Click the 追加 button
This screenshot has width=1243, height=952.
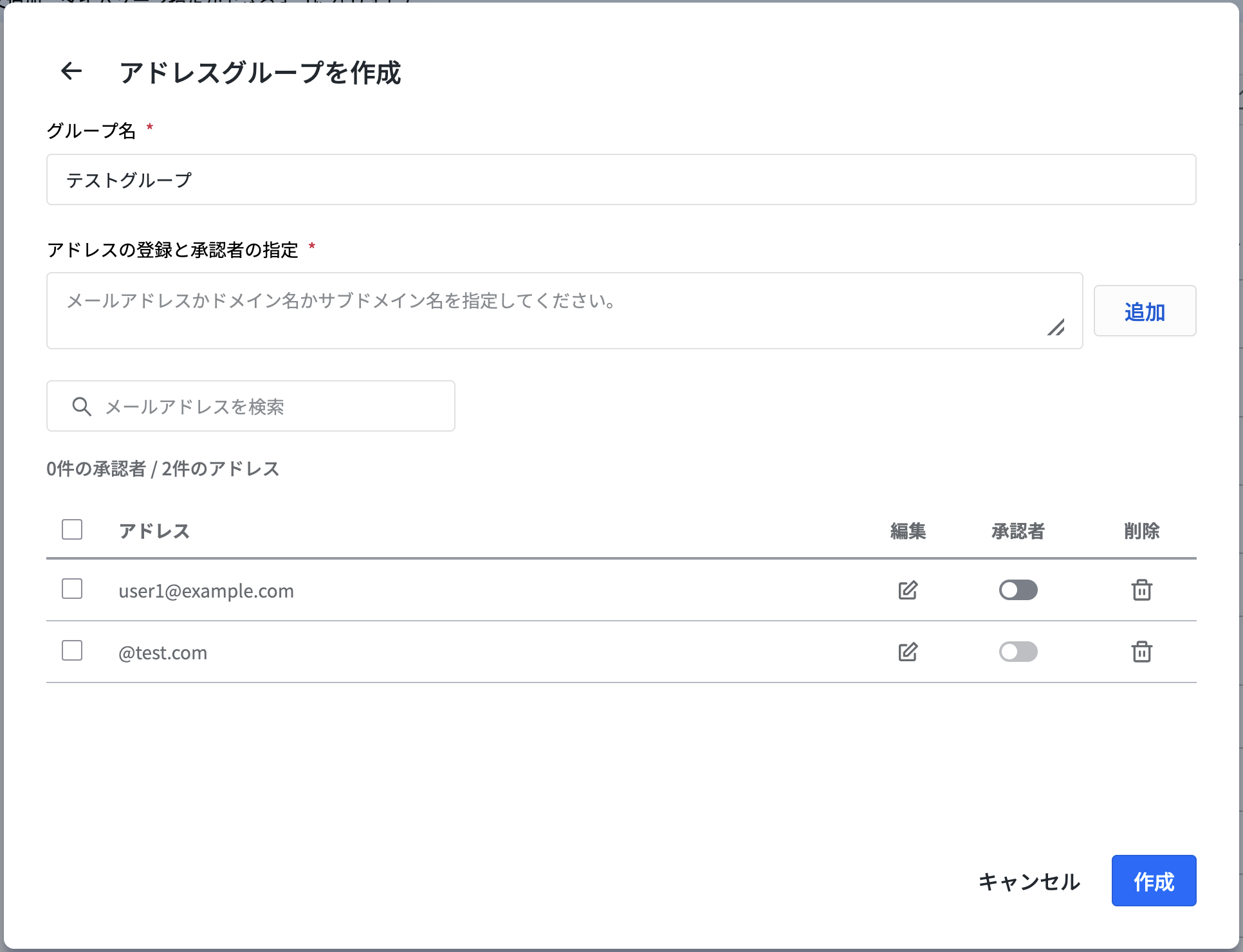pos(1145,311)
